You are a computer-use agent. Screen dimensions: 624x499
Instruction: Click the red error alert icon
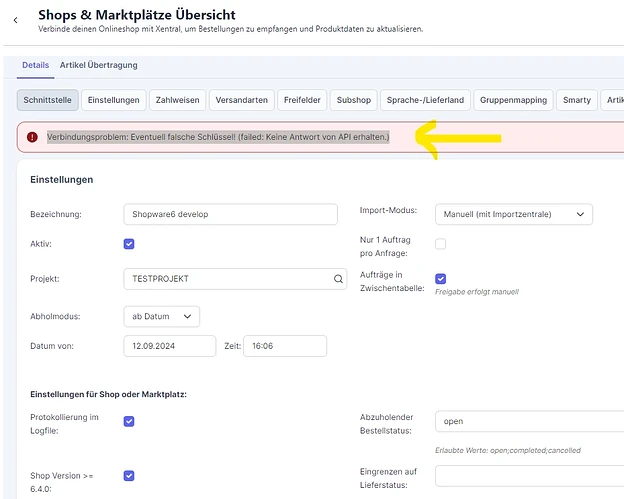pyautogui.click(x=32, y=137)
